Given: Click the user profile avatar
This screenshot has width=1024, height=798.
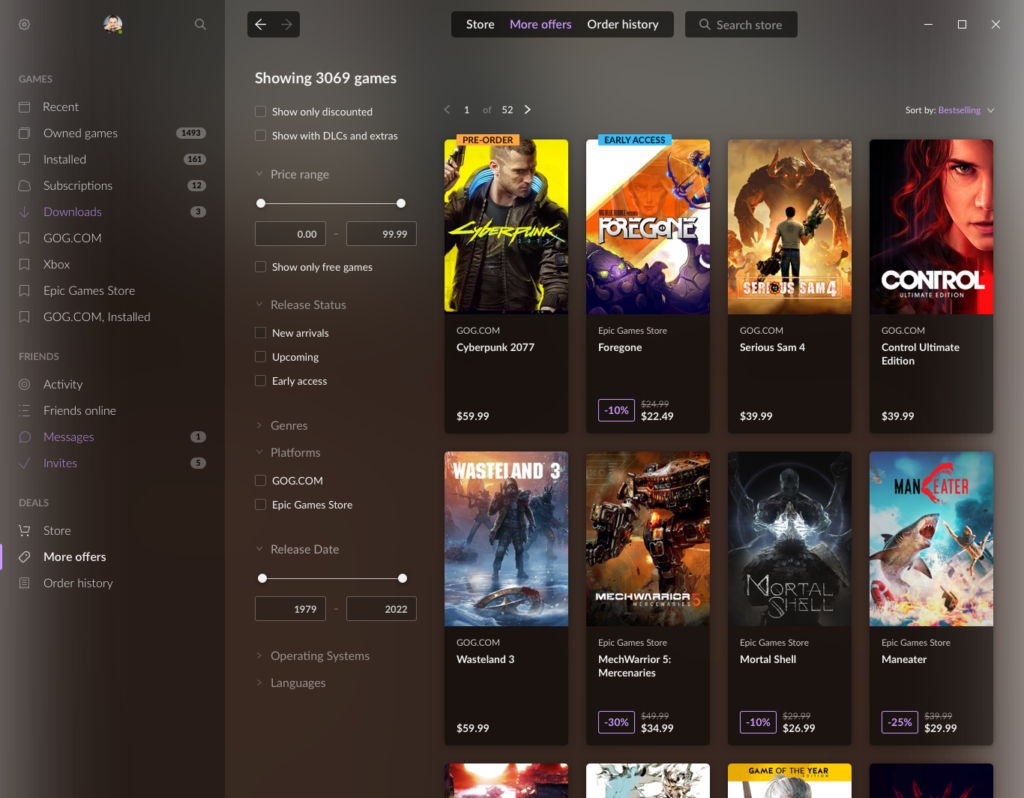Looking at the screenshot, I should click(x=112, y=24).
